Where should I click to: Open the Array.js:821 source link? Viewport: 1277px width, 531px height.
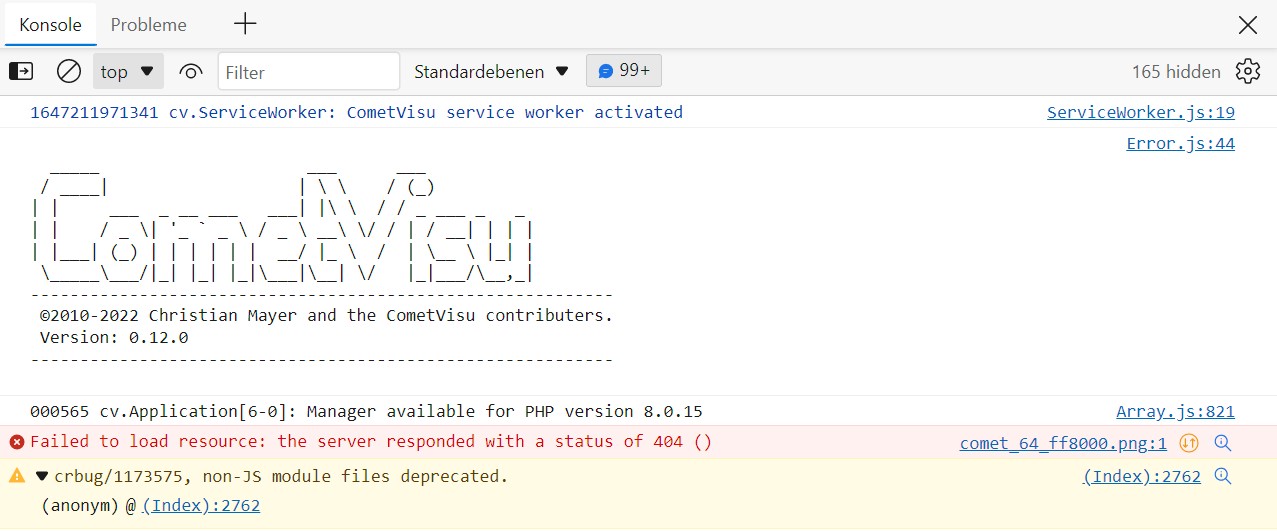[x=1175, y=412]
